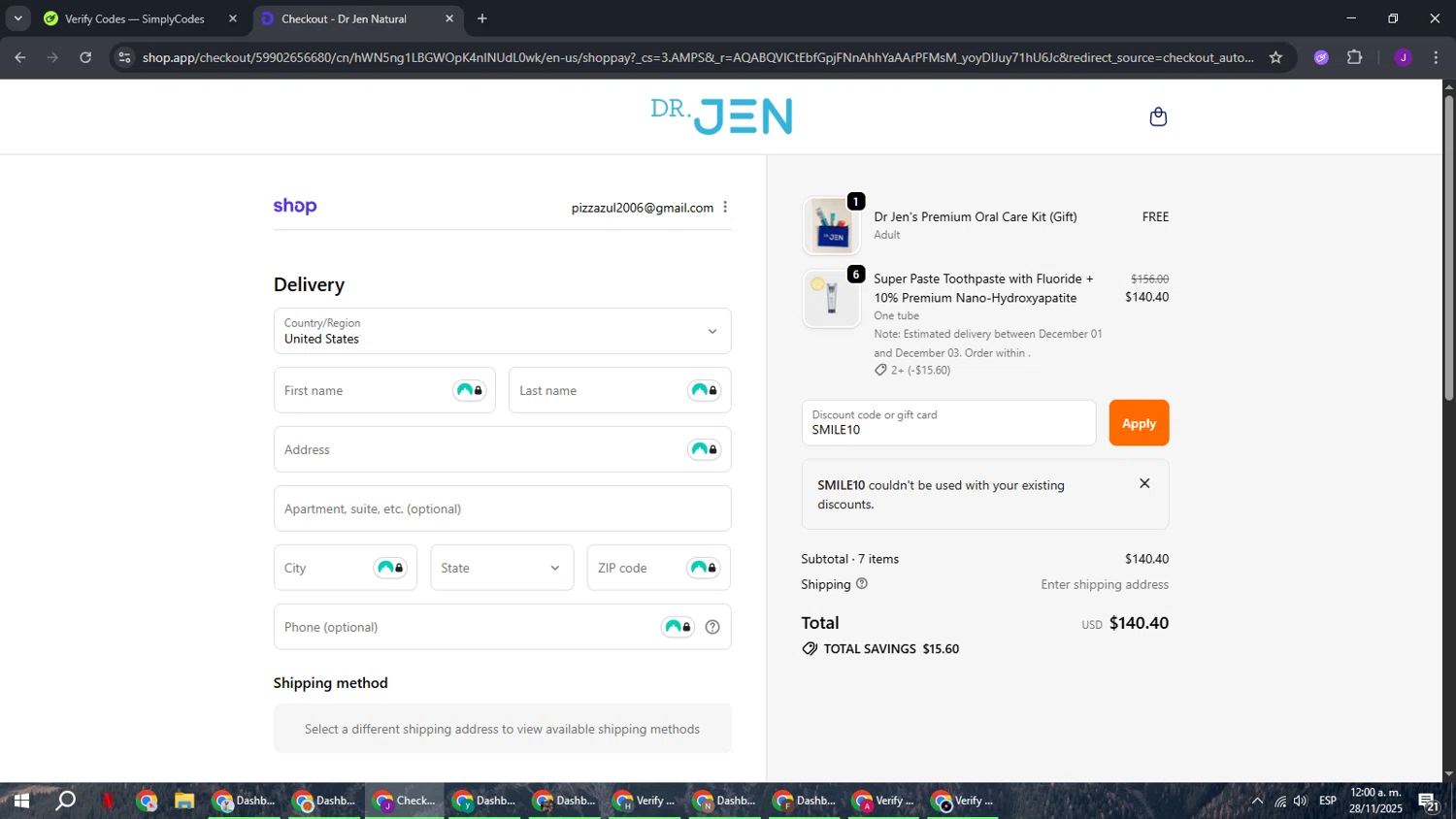The image size is (1456, 819).
Task: Click the Shipping info question mark icon
Action: (862, 584)
